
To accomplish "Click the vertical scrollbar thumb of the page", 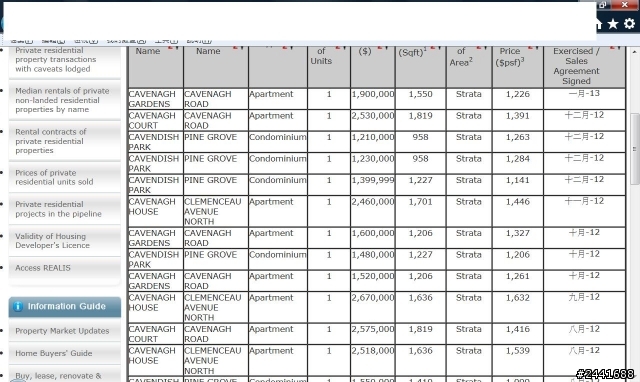I will 634,149.
